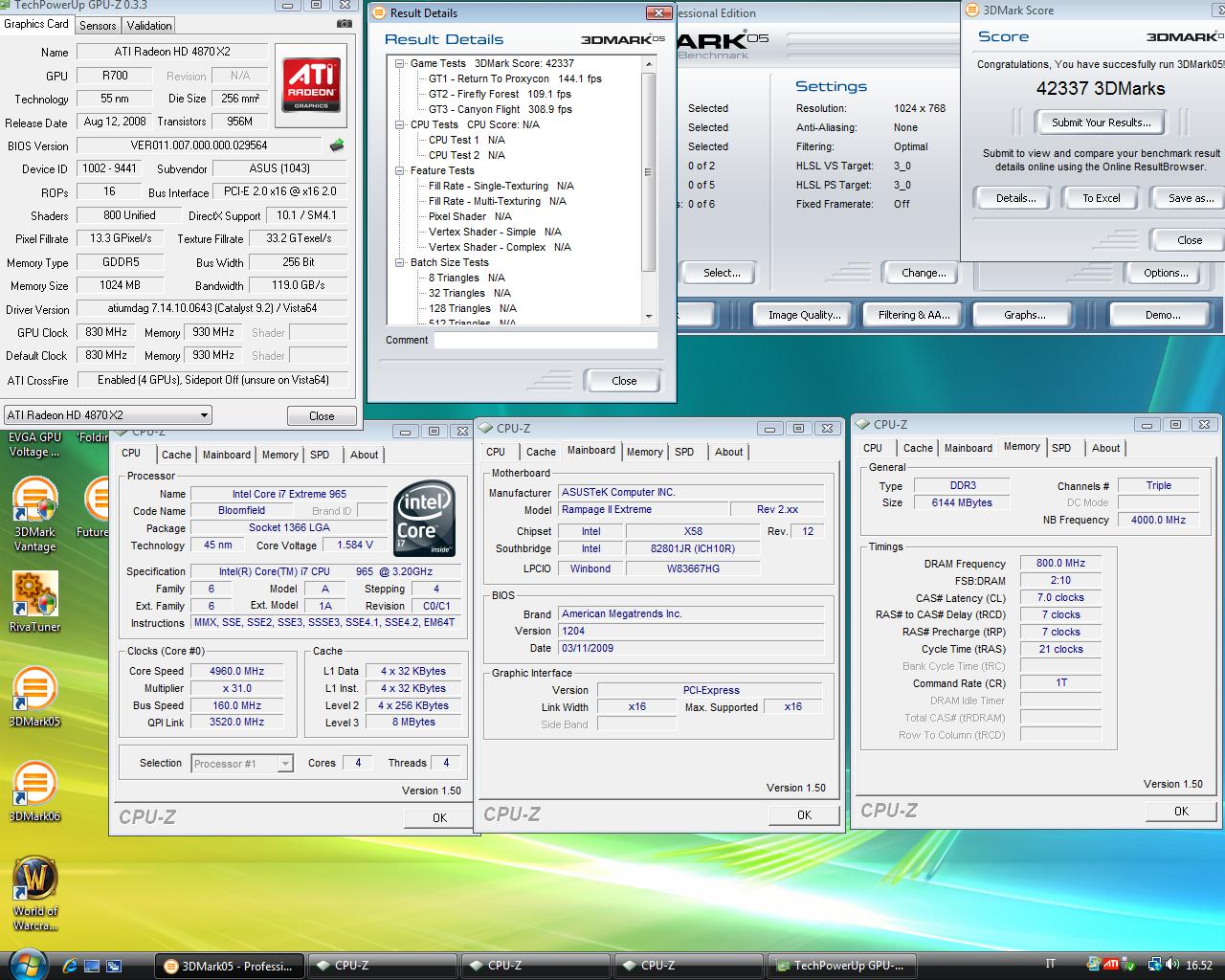
Task: Open Cache tab in left CPU-Z window
Action: tap(176, 455)
